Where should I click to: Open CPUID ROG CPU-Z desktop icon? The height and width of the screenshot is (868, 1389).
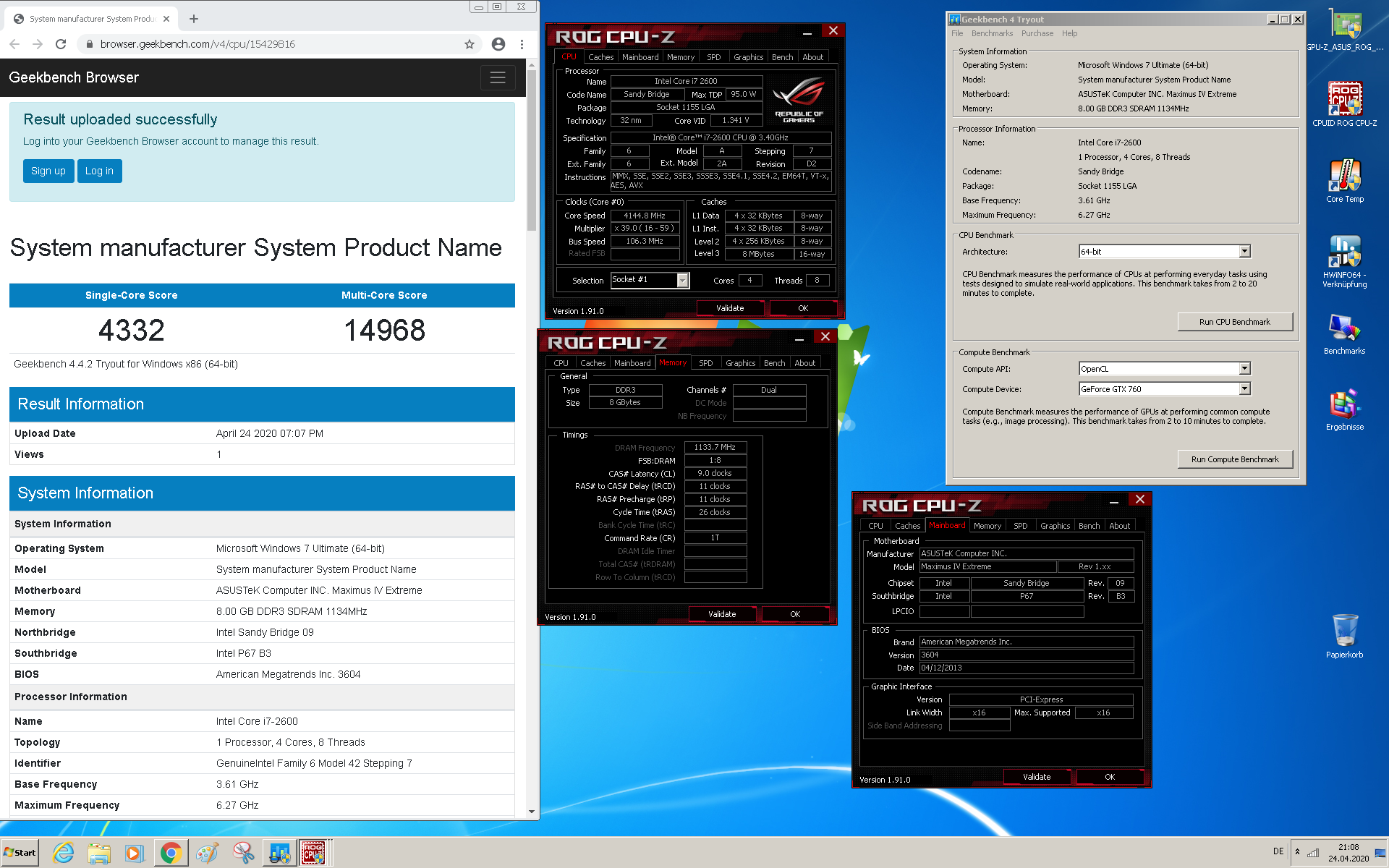click(1345, 105)
